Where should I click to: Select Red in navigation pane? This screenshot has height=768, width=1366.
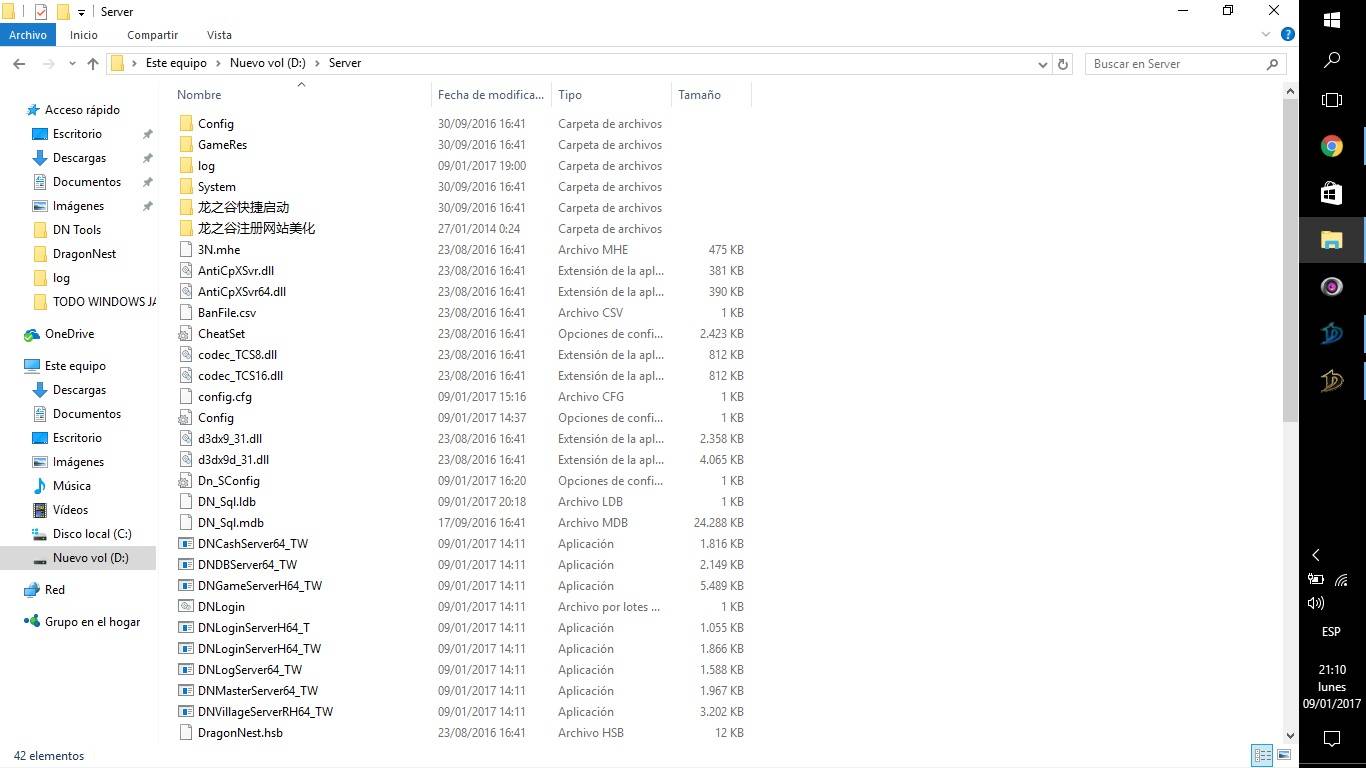[x=55, y=590]
